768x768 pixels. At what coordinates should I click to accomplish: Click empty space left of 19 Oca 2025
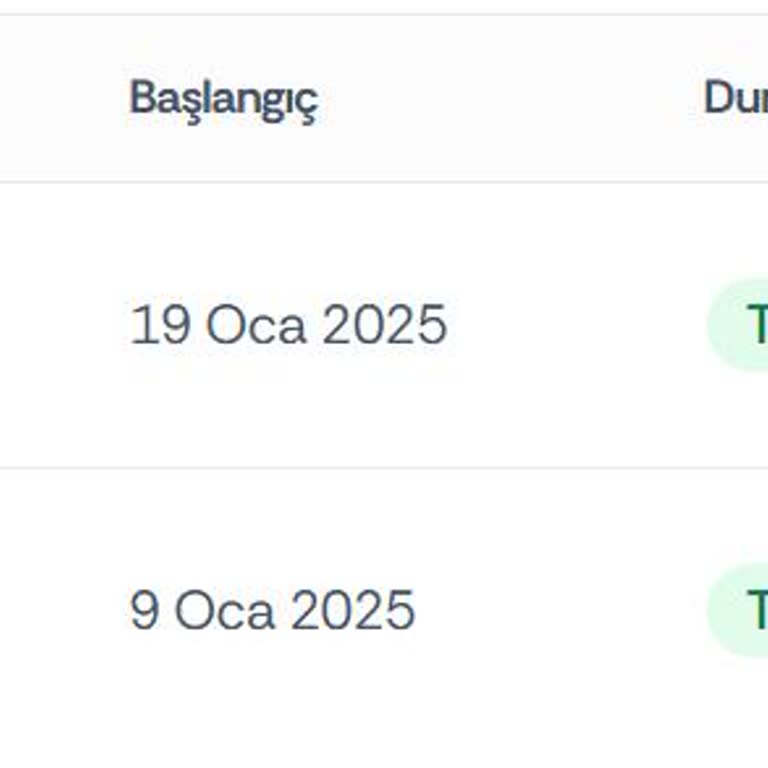(x=60, y=325)
